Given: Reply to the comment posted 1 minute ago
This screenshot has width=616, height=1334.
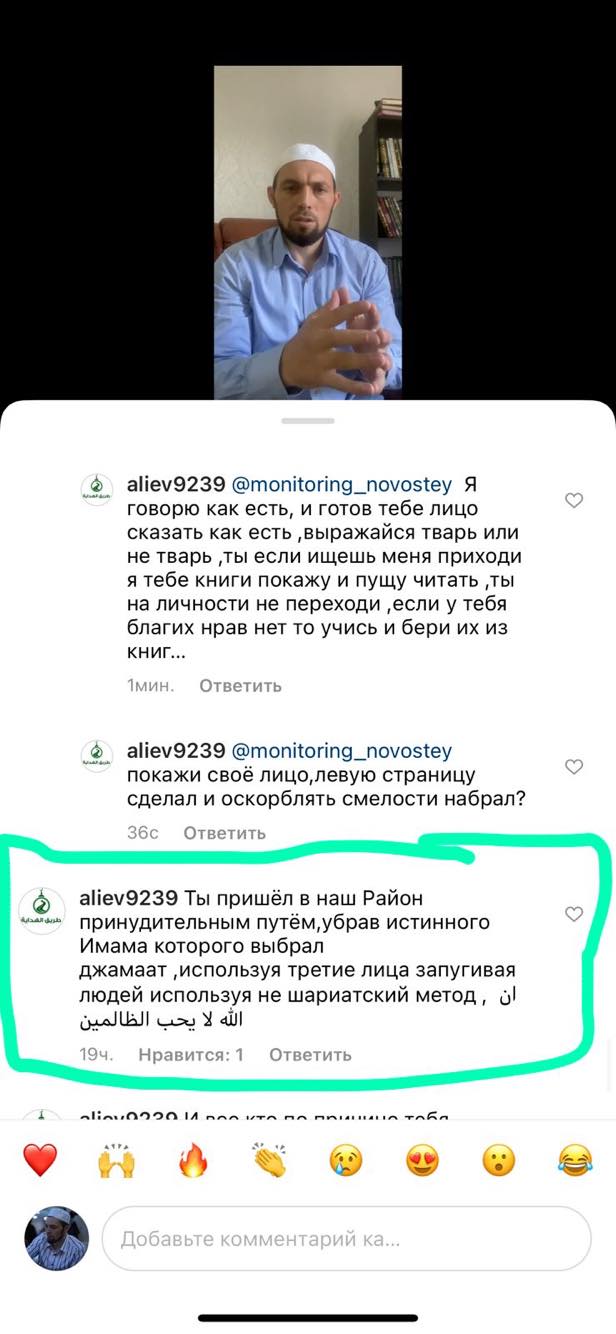Looking at the screenshot, I should (240, 686).
